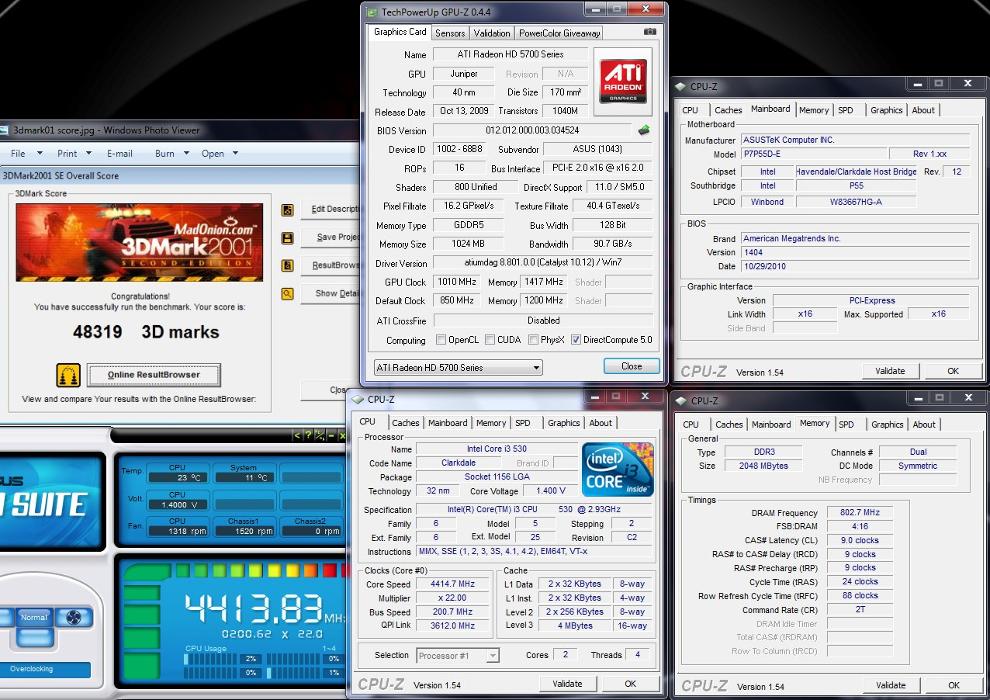Click the BIOS Version field in GPU-Z
990x700 pixels.
(532, 130)
